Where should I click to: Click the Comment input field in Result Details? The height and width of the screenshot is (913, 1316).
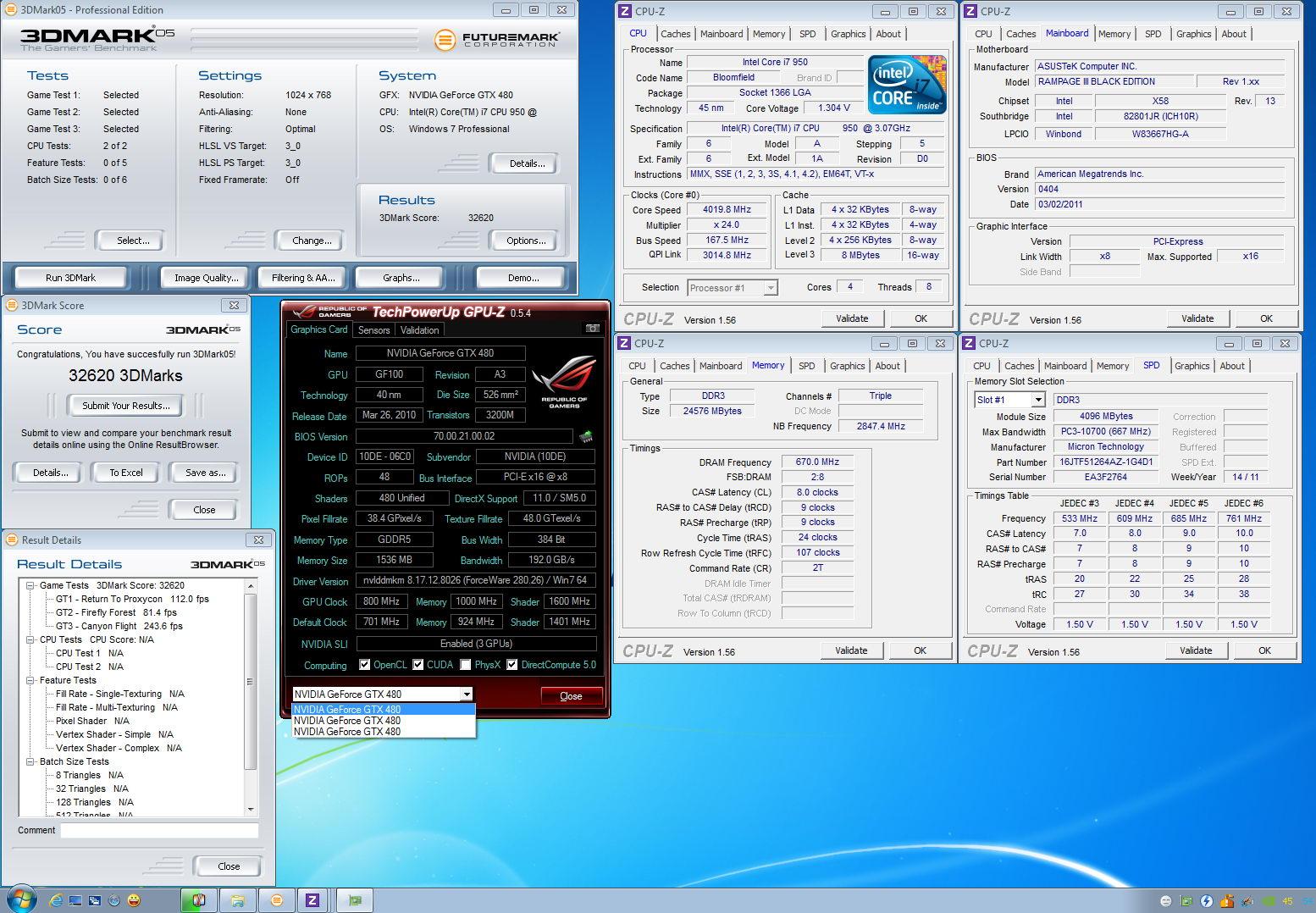click(159, 831)
